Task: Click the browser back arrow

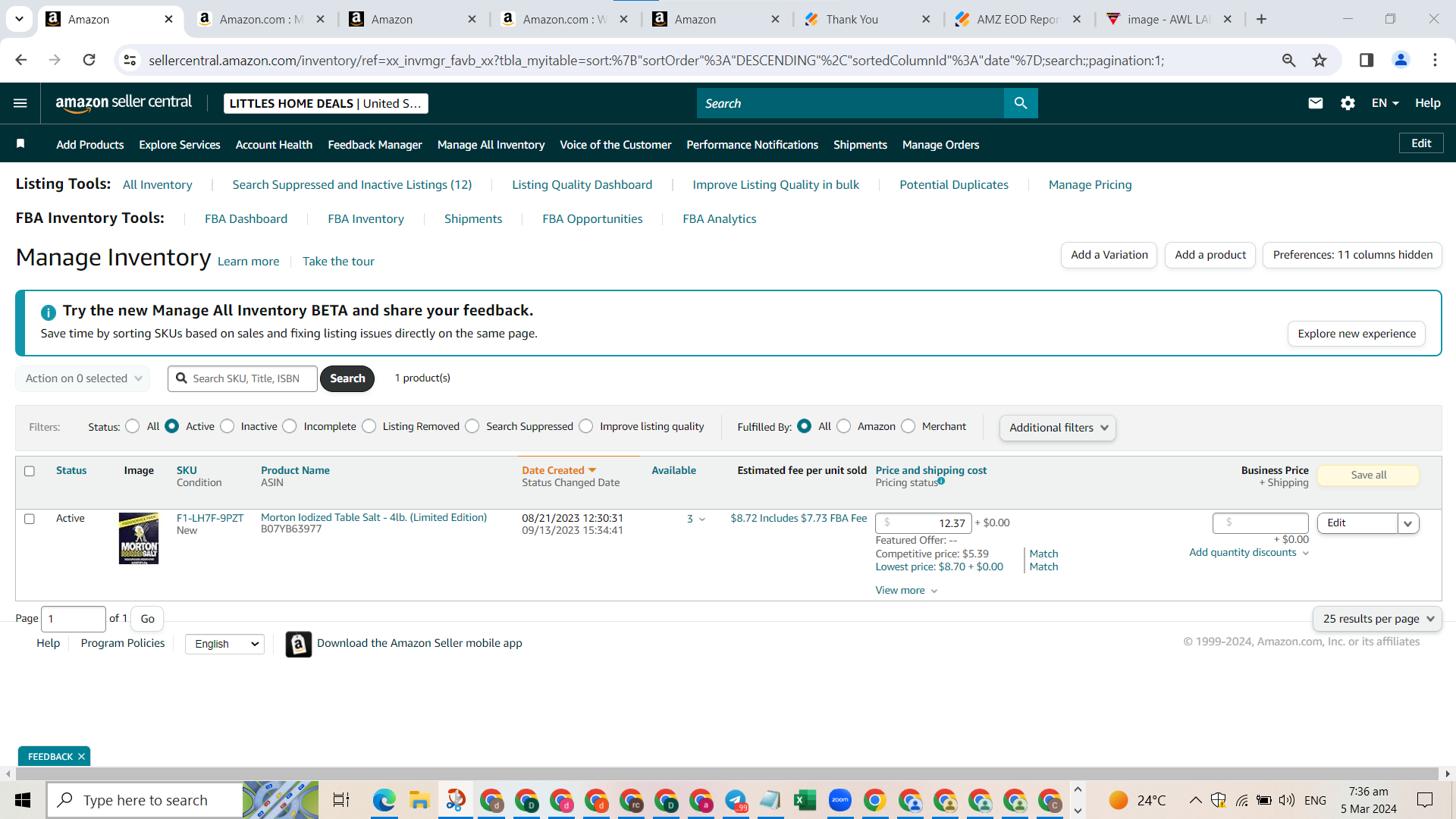Action: [x=20, y=60]
